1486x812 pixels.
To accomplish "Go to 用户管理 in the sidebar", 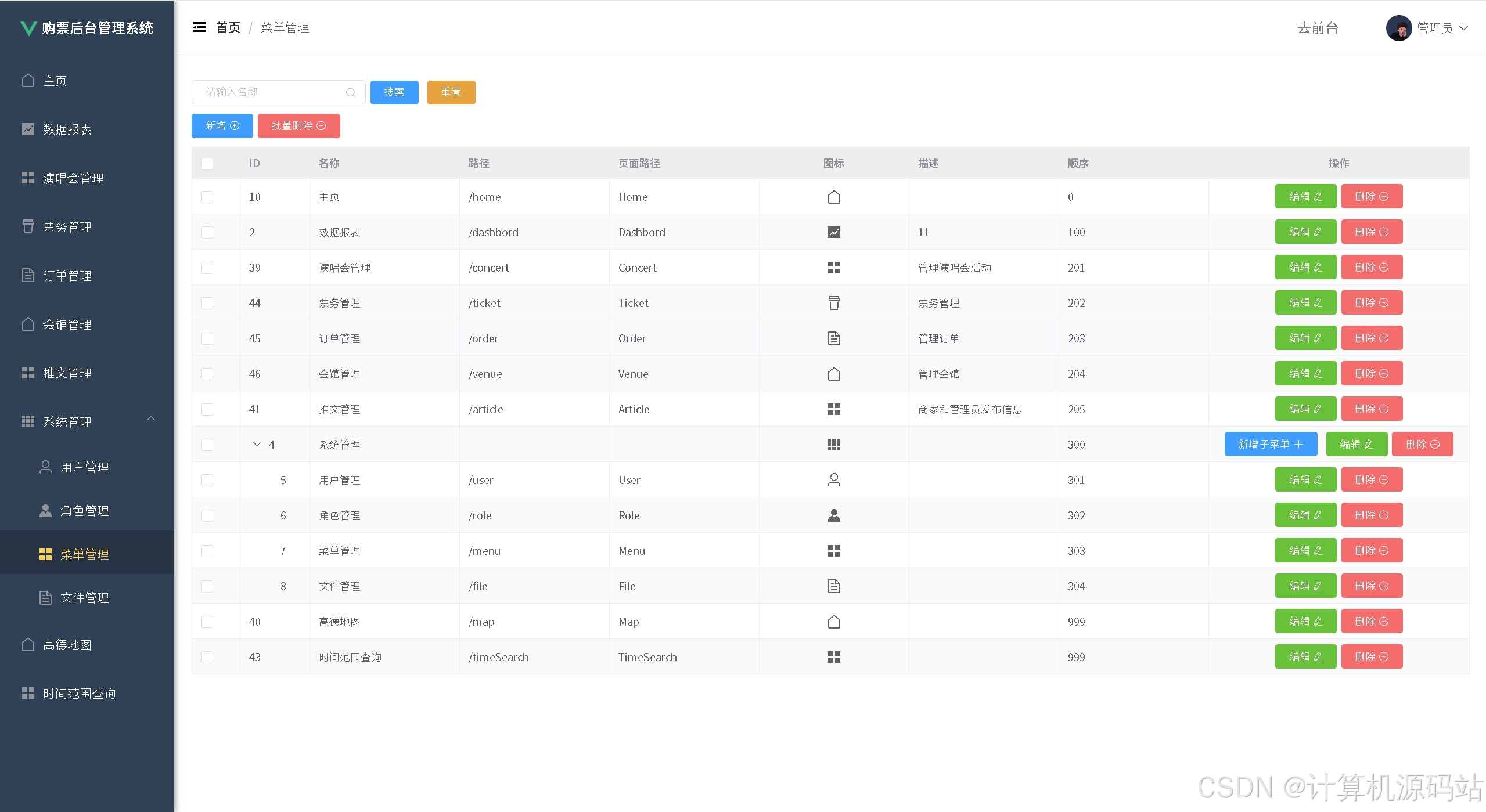I will click(x=87, y=467).
